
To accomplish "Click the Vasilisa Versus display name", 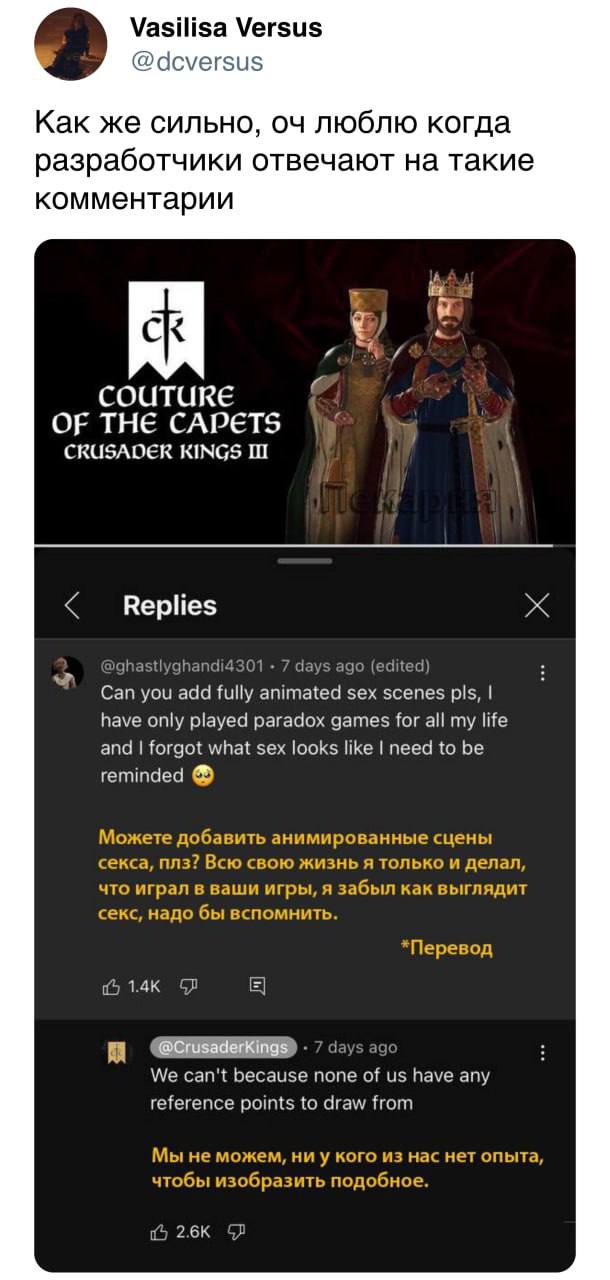I will (x=227, y=28).
